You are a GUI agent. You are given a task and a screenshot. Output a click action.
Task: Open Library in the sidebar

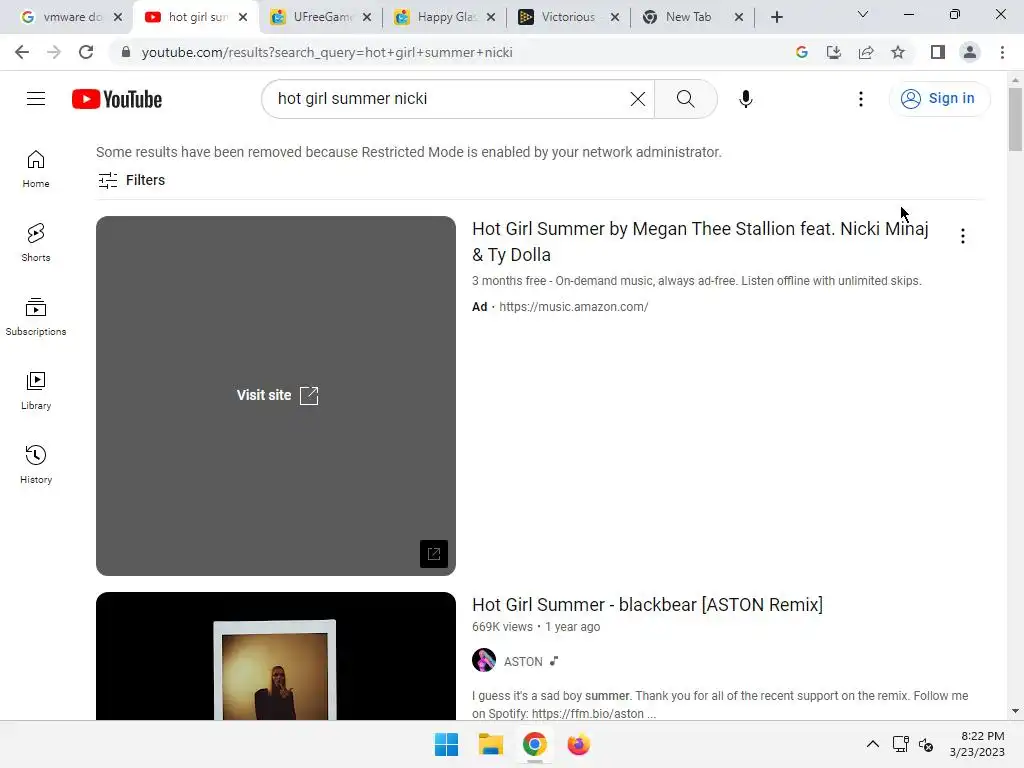pos(36,391)
